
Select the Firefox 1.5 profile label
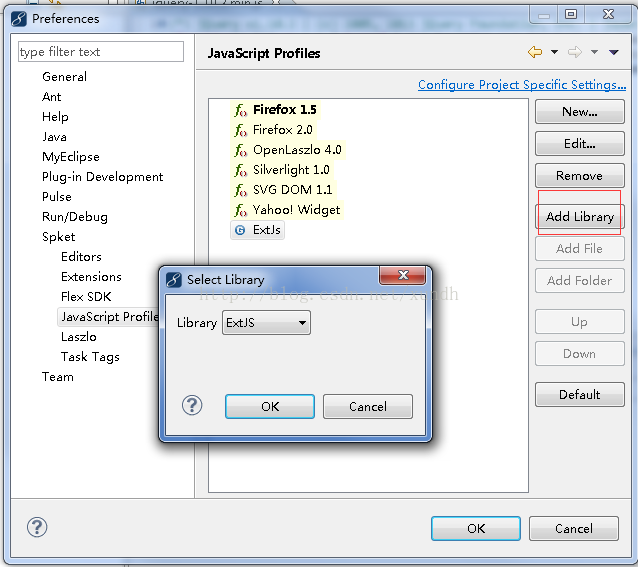coord(284,110)
